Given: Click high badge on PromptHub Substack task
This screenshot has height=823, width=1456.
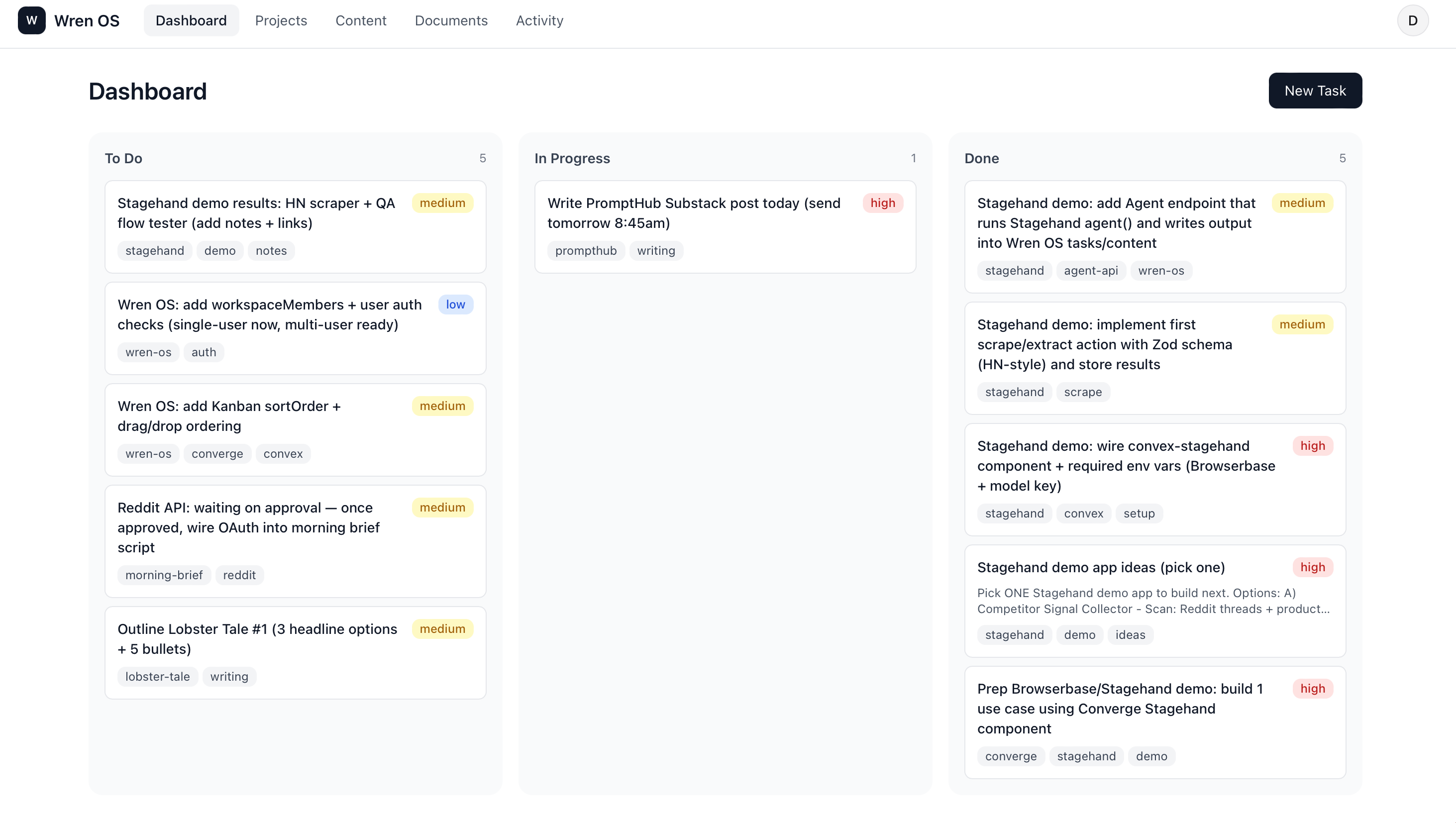Looking at the screenshot, I should 882,203.
